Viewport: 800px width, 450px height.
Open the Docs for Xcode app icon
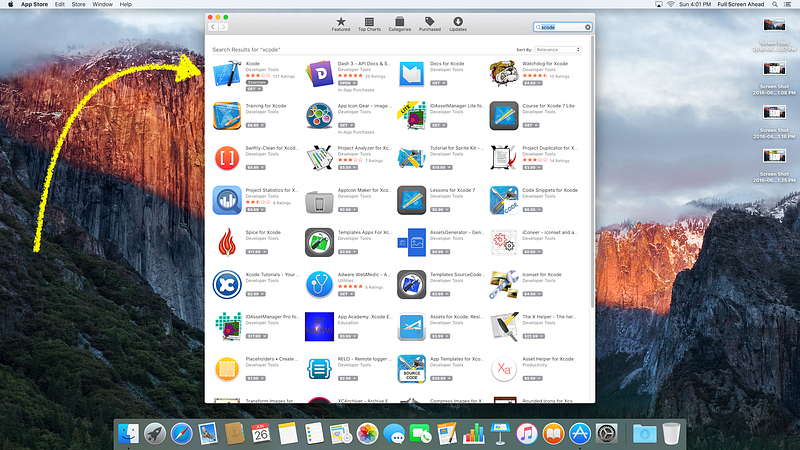tap(411, 74)
